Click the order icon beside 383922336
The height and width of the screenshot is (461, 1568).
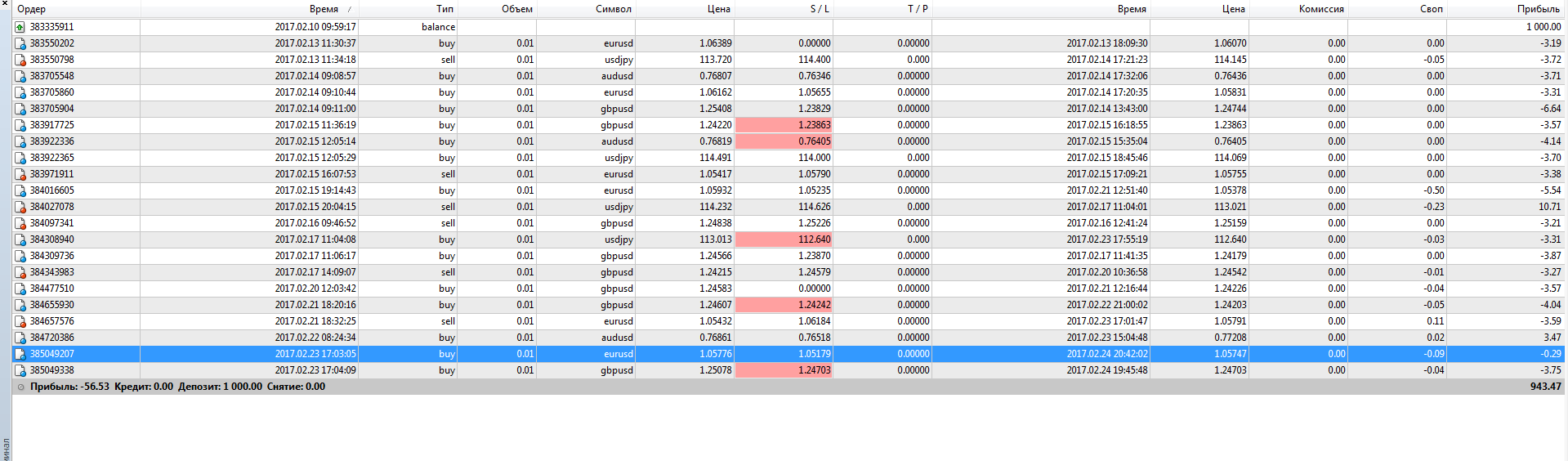tap(20, 141)
